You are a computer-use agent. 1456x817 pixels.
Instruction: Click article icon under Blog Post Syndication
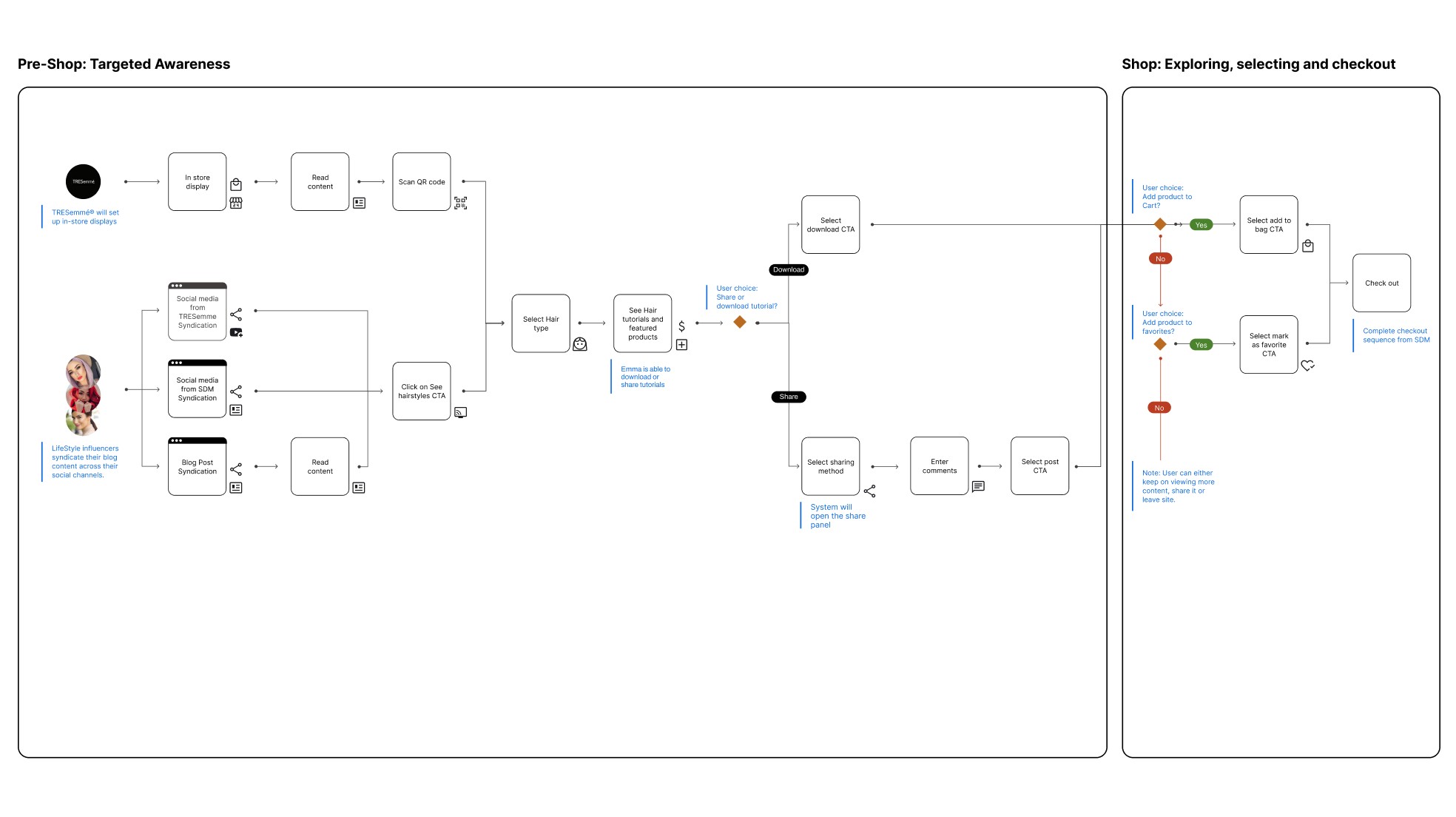[x=236, y=488]
